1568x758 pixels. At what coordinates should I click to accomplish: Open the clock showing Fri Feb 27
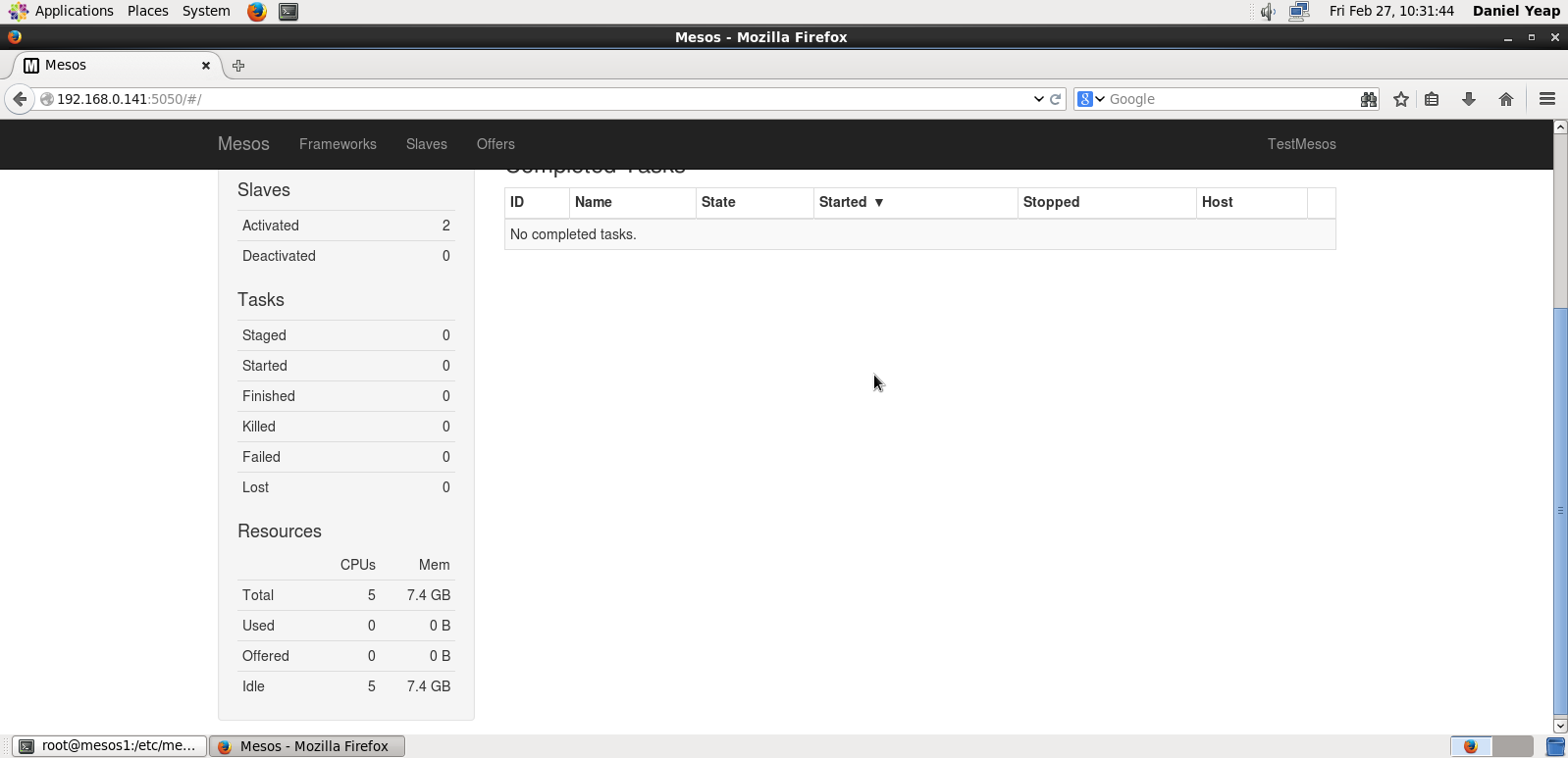point(1391,11)
